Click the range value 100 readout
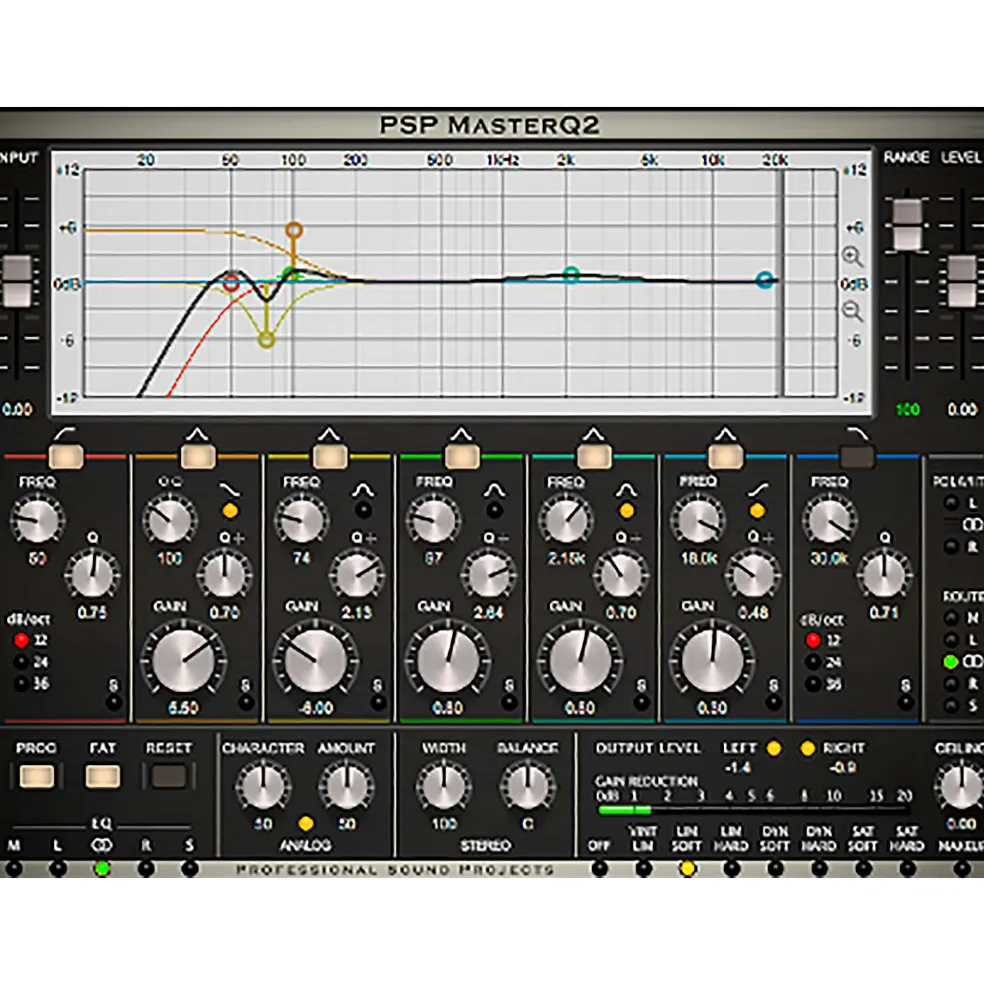The width and height of the screenshot is (984, 985). click(907, 410)
